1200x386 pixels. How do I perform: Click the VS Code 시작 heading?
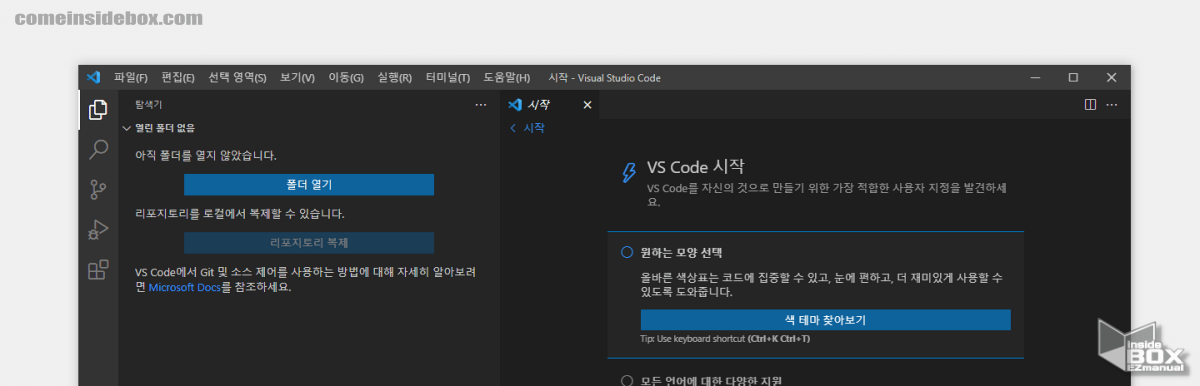point(695,167)
